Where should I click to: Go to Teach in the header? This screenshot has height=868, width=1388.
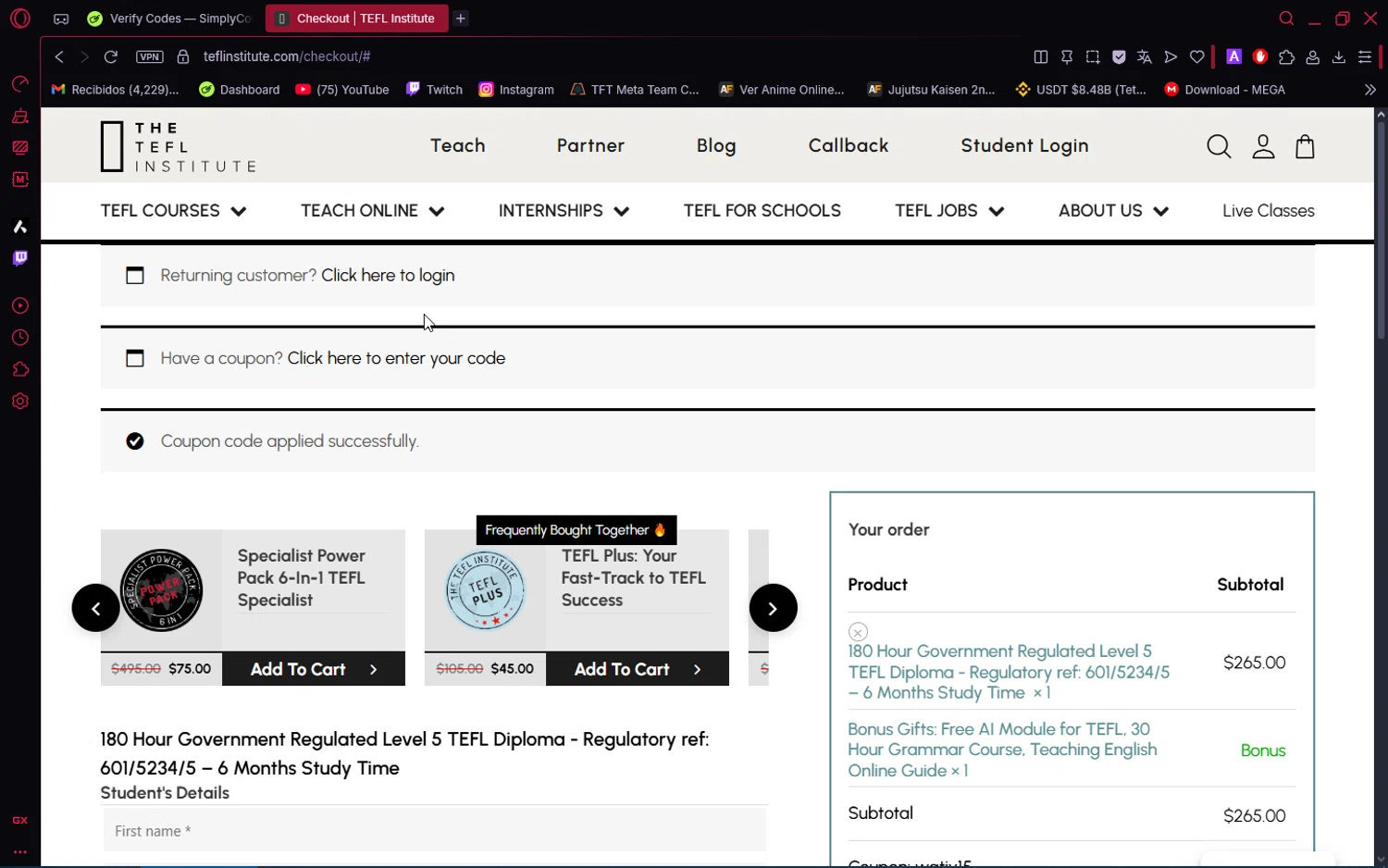457,145
